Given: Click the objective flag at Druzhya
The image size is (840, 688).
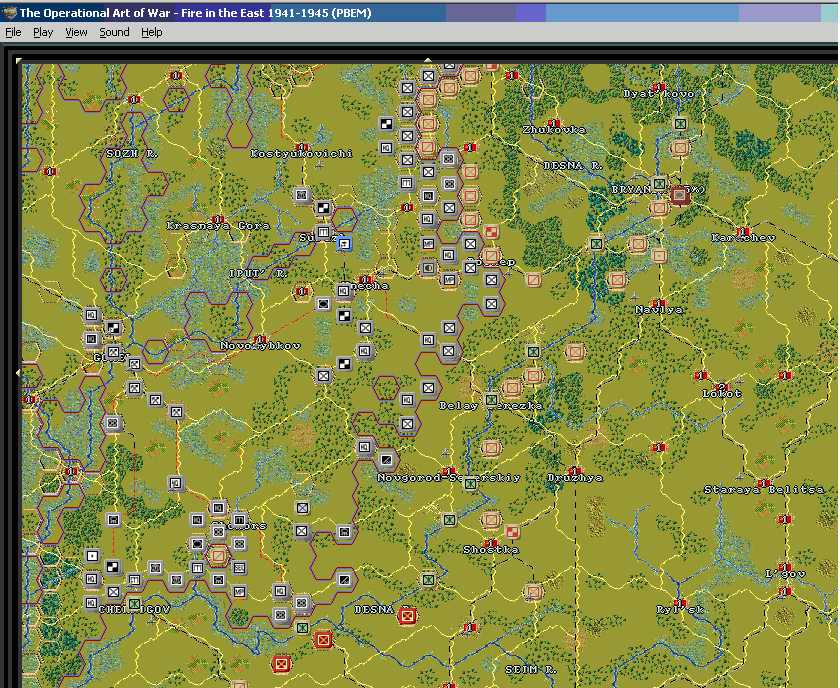Looking at the screenshot, I should 575,470.
